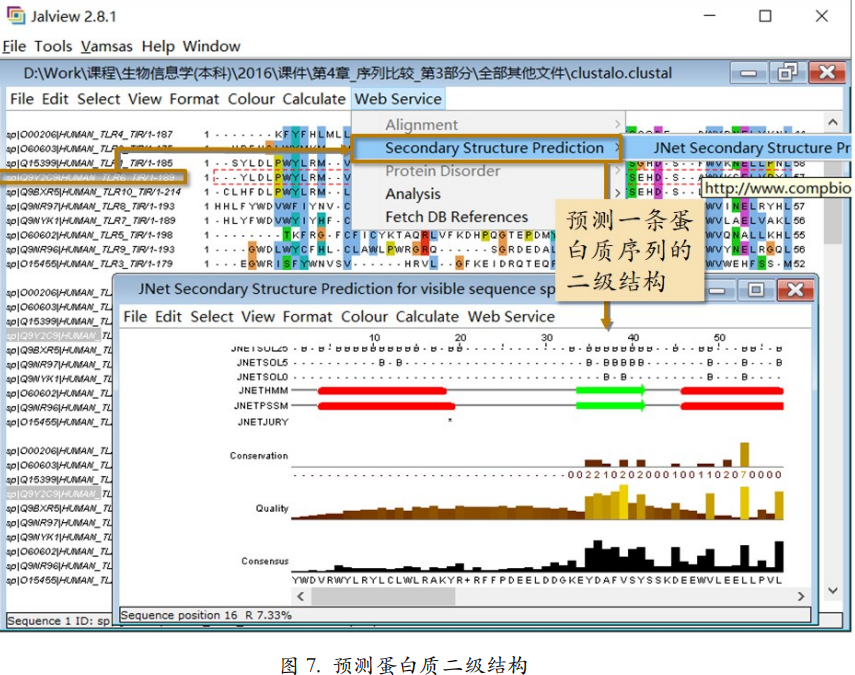The width and height of the screenshot is (855, 675).
Task: Choose Protein Disorder menu entry
Action: pyautogui.click(x=487, y=171)
